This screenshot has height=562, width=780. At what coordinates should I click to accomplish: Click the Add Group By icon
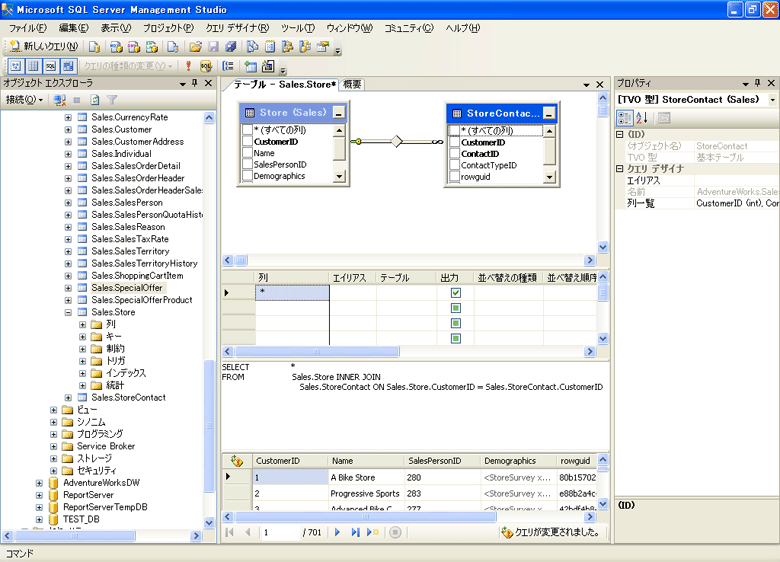coord(228,66)
